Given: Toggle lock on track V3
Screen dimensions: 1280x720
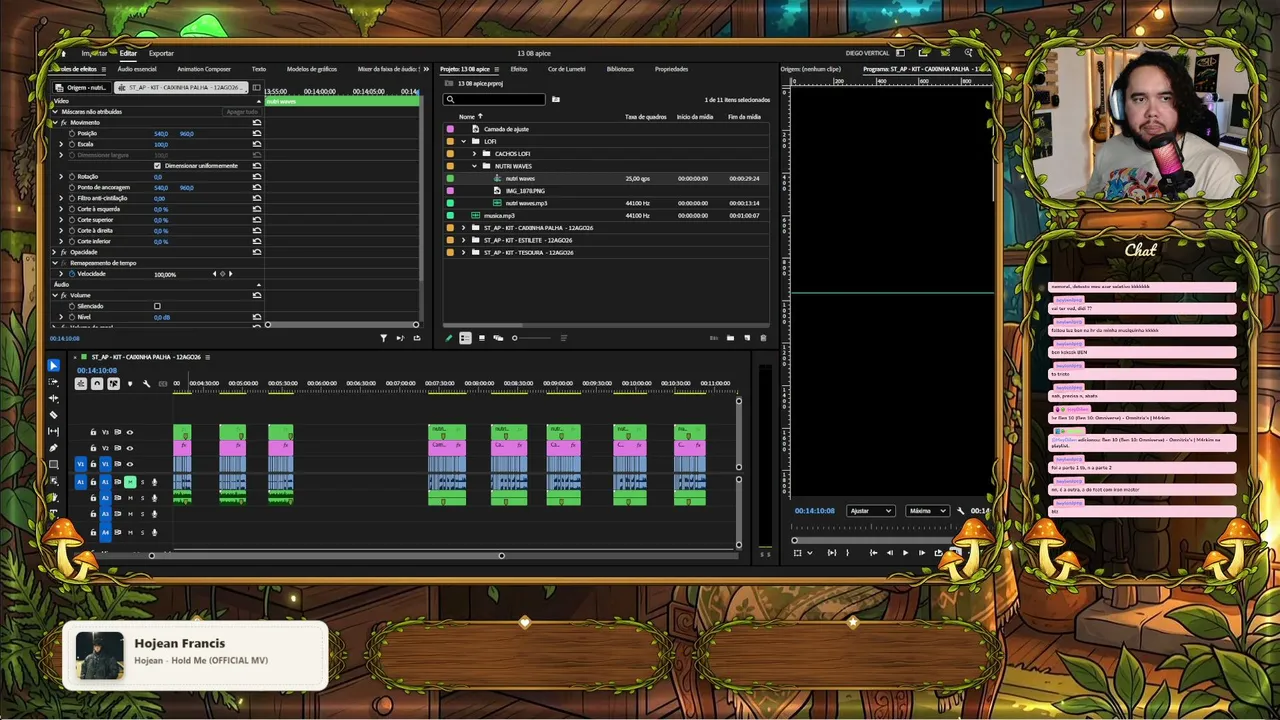Looking at the screenshot, I should (93, 432).
